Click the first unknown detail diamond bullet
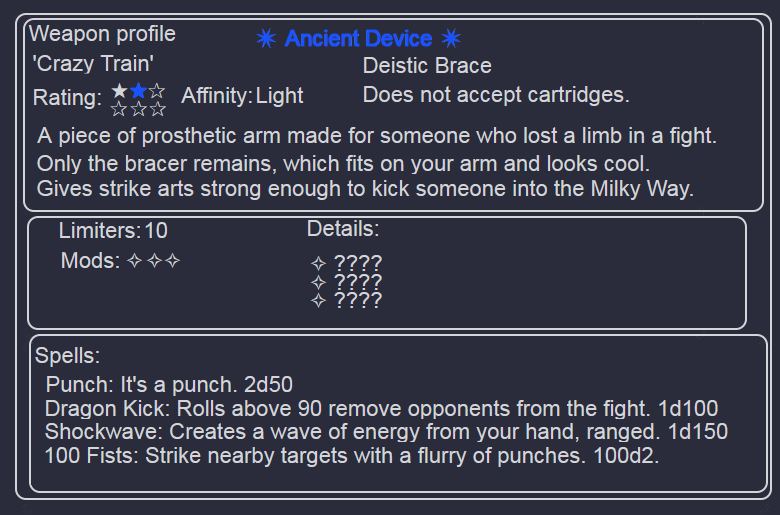This screenshot has width=780, height=515. [x=318, y=263]
